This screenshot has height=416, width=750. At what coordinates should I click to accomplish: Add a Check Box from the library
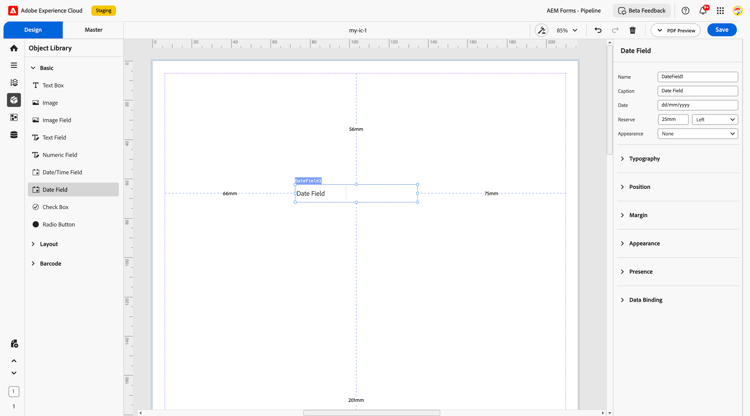point(73,207)
